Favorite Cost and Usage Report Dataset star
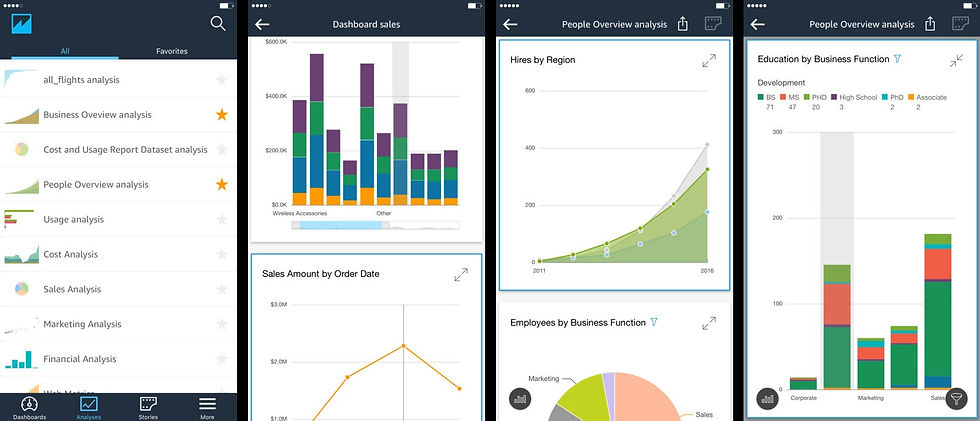This screenshot has width=980, height=421. 221,149
